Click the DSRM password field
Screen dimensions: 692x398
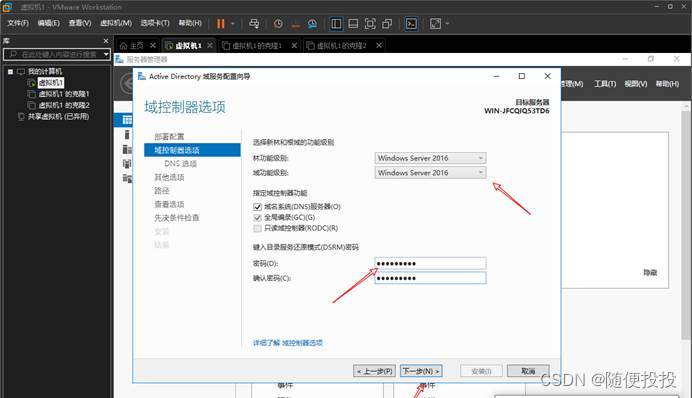click(430, 263)
